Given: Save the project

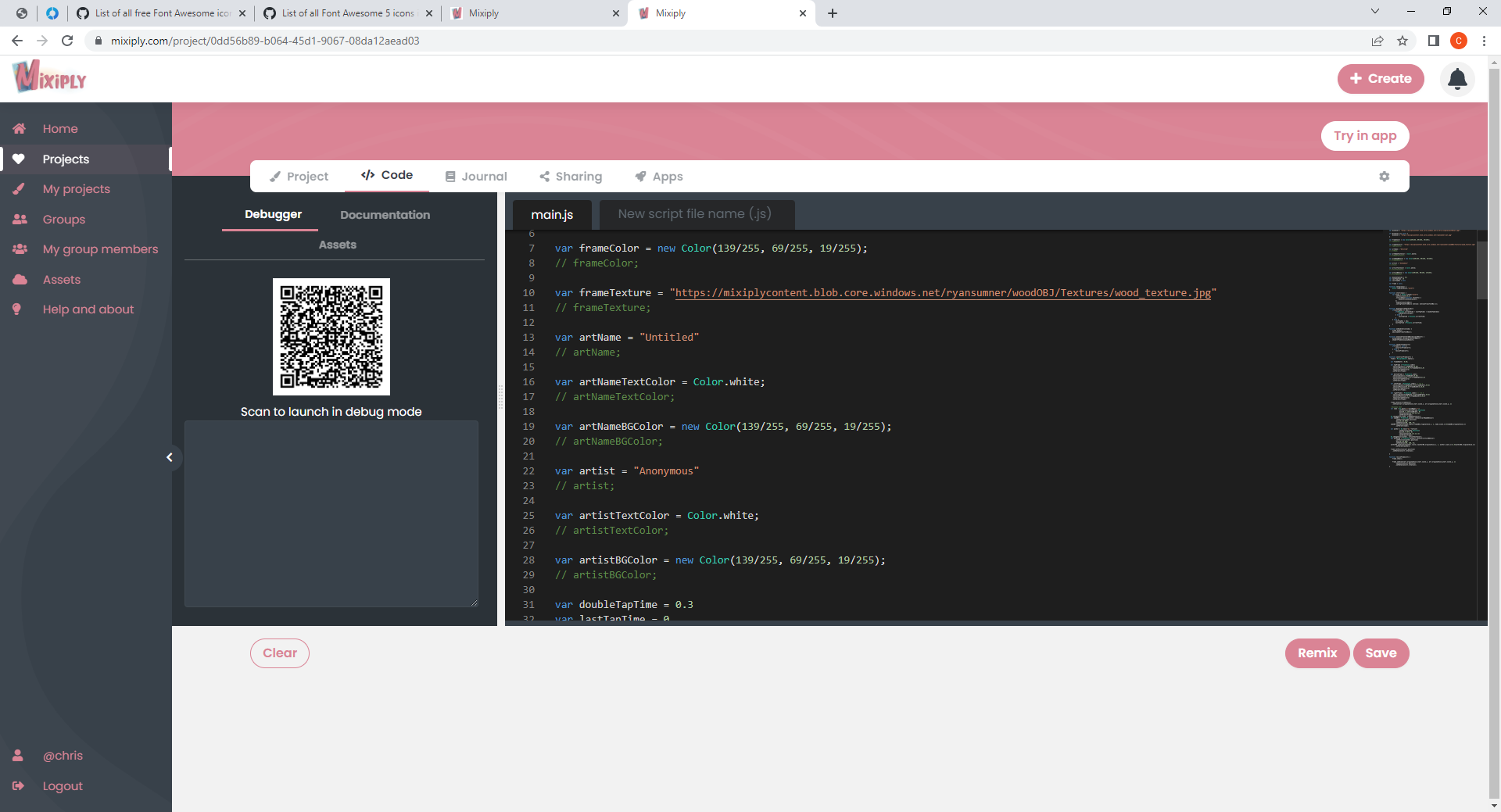Looking at the screenshot, I should (x=1381, y=653).
